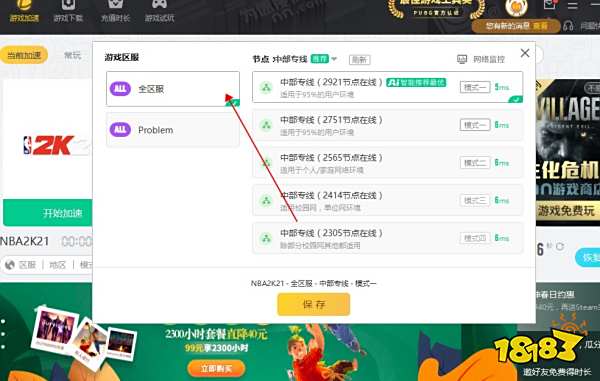Click the 刷新 refresh button
Image resolution: width=600 pixels, height=381 pixels.
360,60
